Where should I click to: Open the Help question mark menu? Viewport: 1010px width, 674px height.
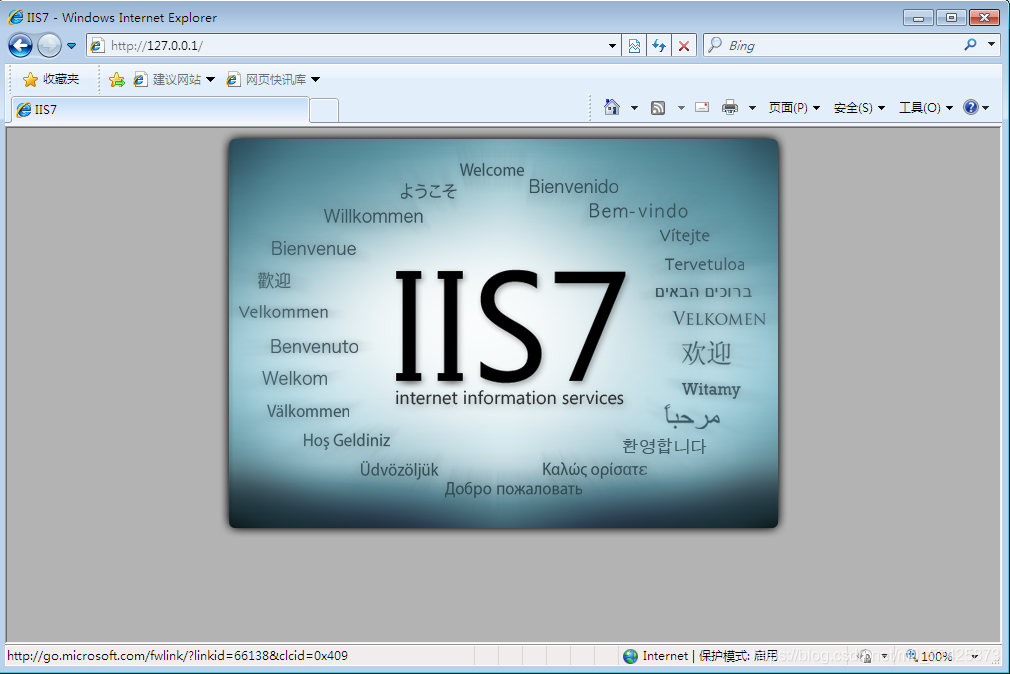click(976, 107)
